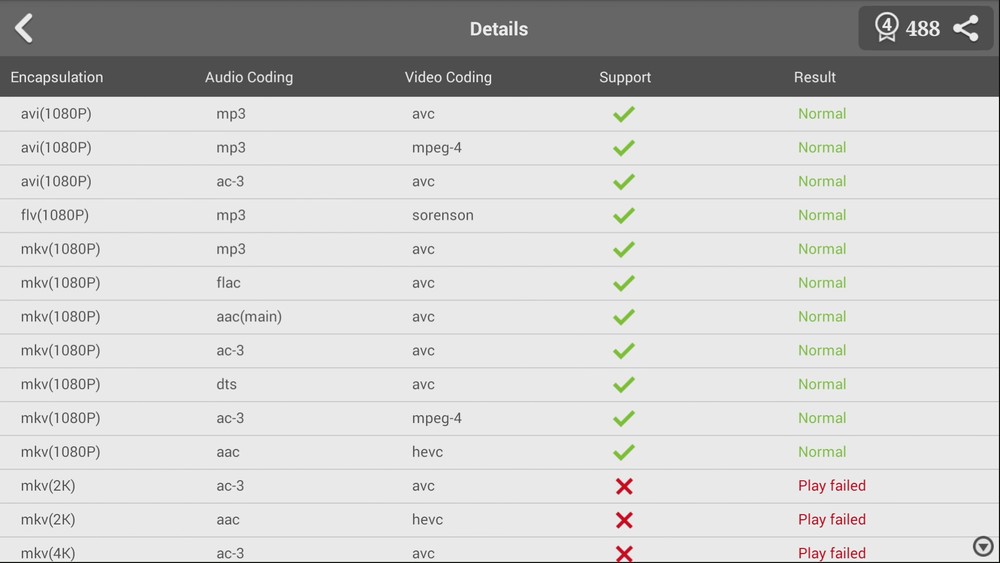Viewport: 1000px width, 563px height.
Task: Click the Support column header
Action: tap(625, 77)
